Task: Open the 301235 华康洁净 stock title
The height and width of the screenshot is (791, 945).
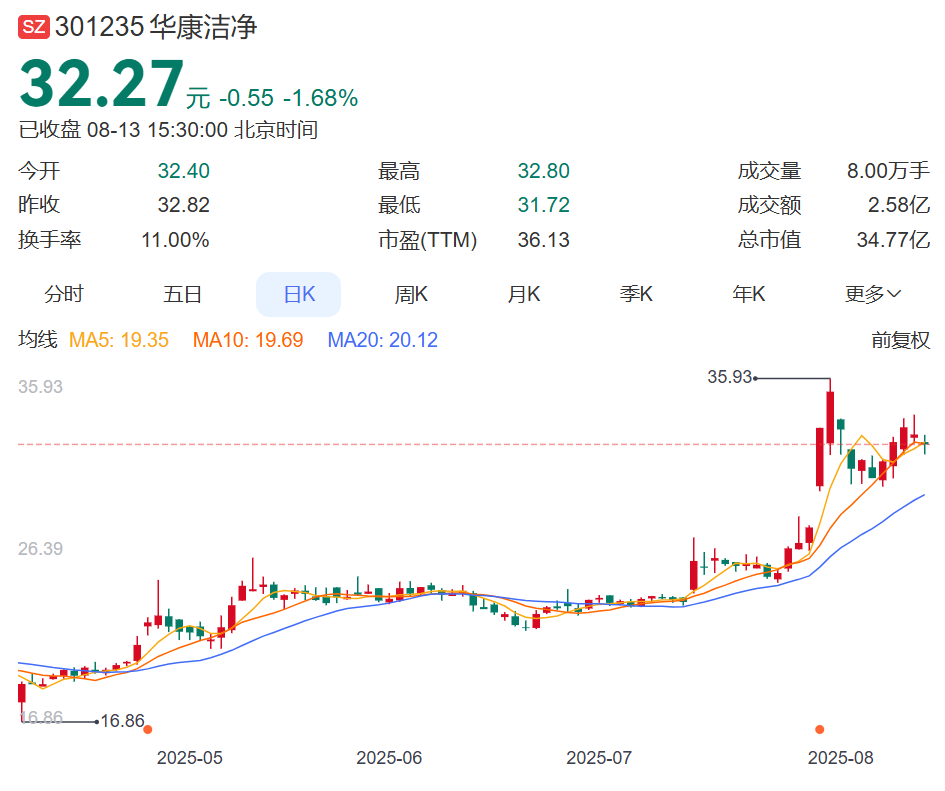Action: pyautogui.click(x=156, y=27)
